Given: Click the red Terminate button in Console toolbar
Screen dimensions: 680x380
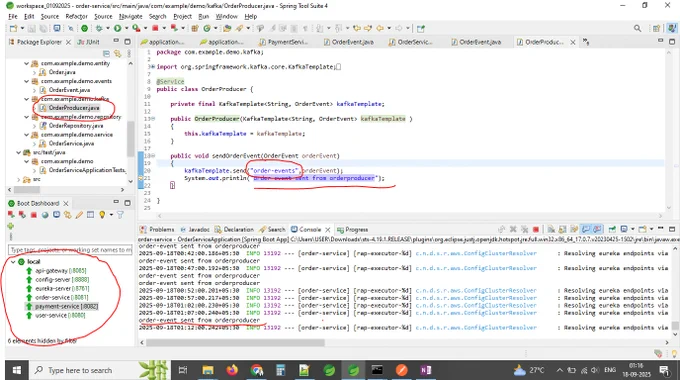Looking at the screenshot, I should pyautogui.click(x=536, y=229).
